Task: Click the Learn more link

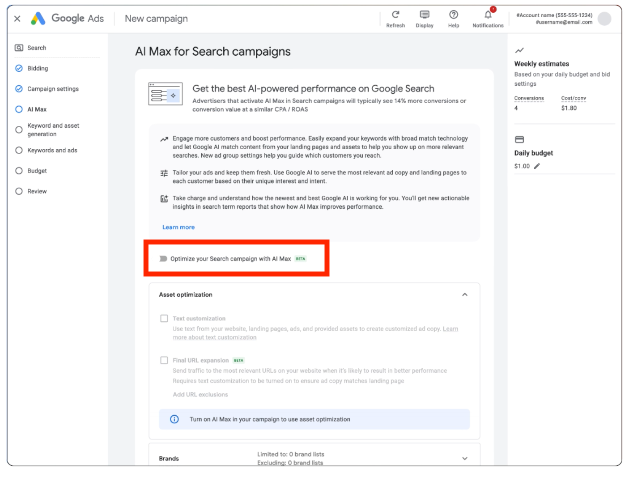Action: point(178,227)
